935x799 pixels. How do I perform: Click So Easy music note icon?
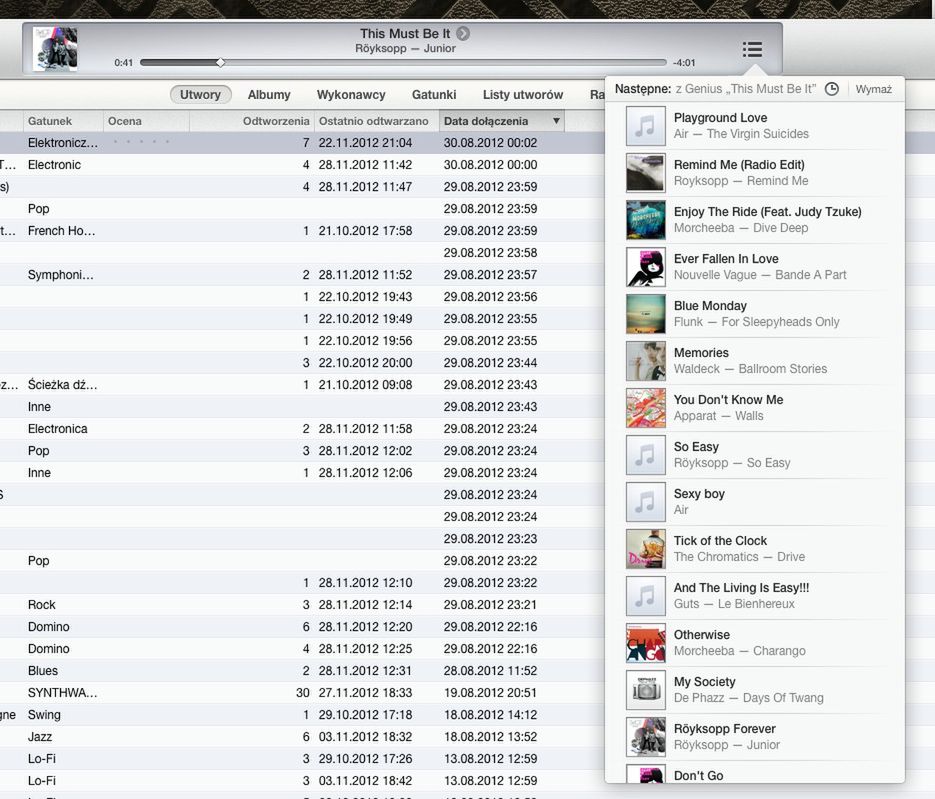645,455
